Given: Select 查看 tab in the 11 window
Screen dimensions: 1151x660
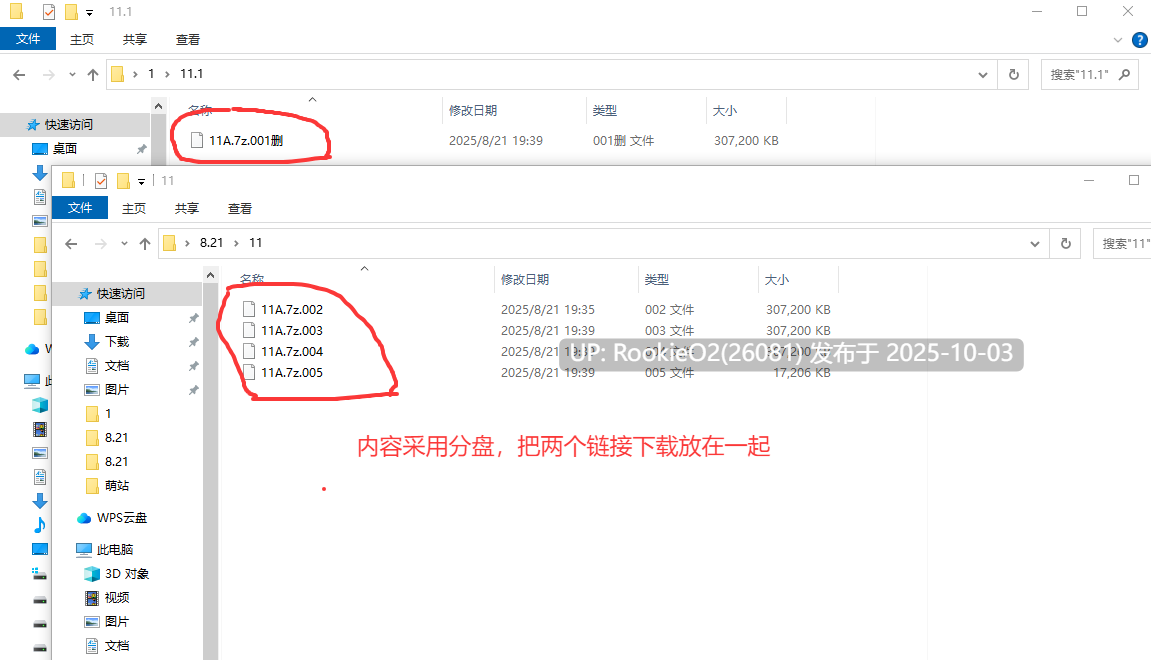Looking at the screenshot, I should click(x=239, y=208).
